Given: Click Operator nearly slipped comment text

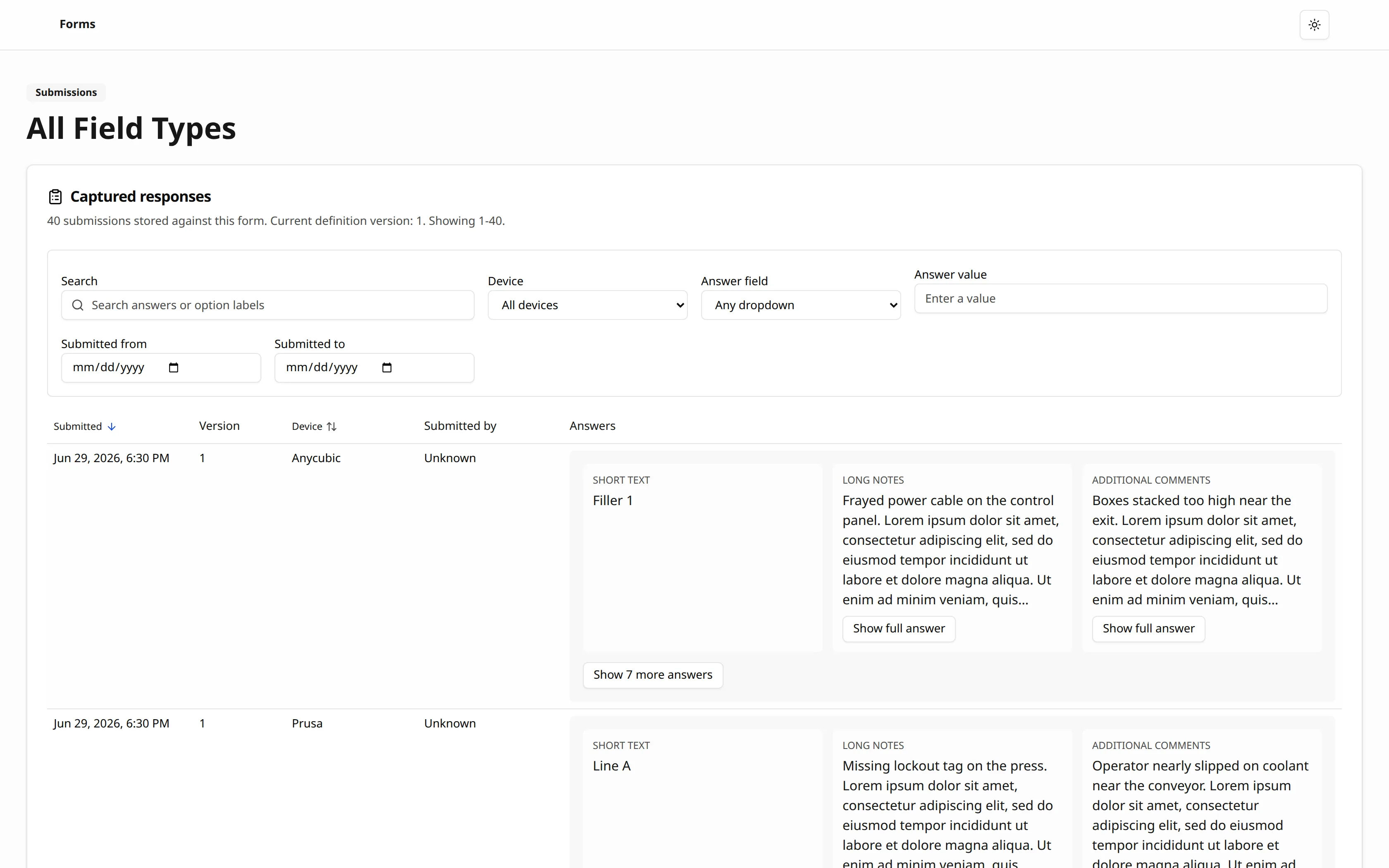Looking at the screenshot, I should 1200,814.
